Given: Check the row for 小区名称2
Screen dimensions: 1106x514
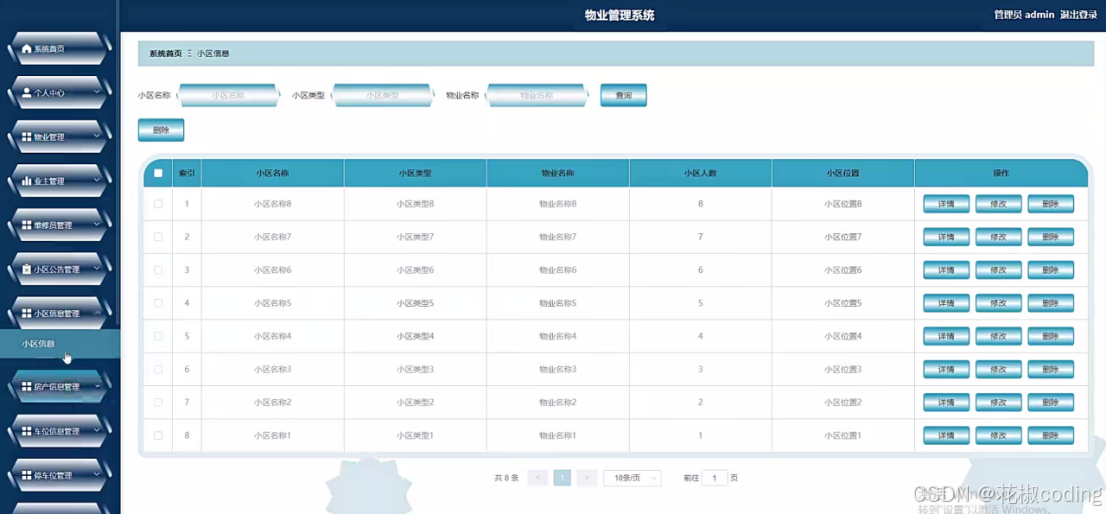Looking at the screenshot, I should coord(158,403).
